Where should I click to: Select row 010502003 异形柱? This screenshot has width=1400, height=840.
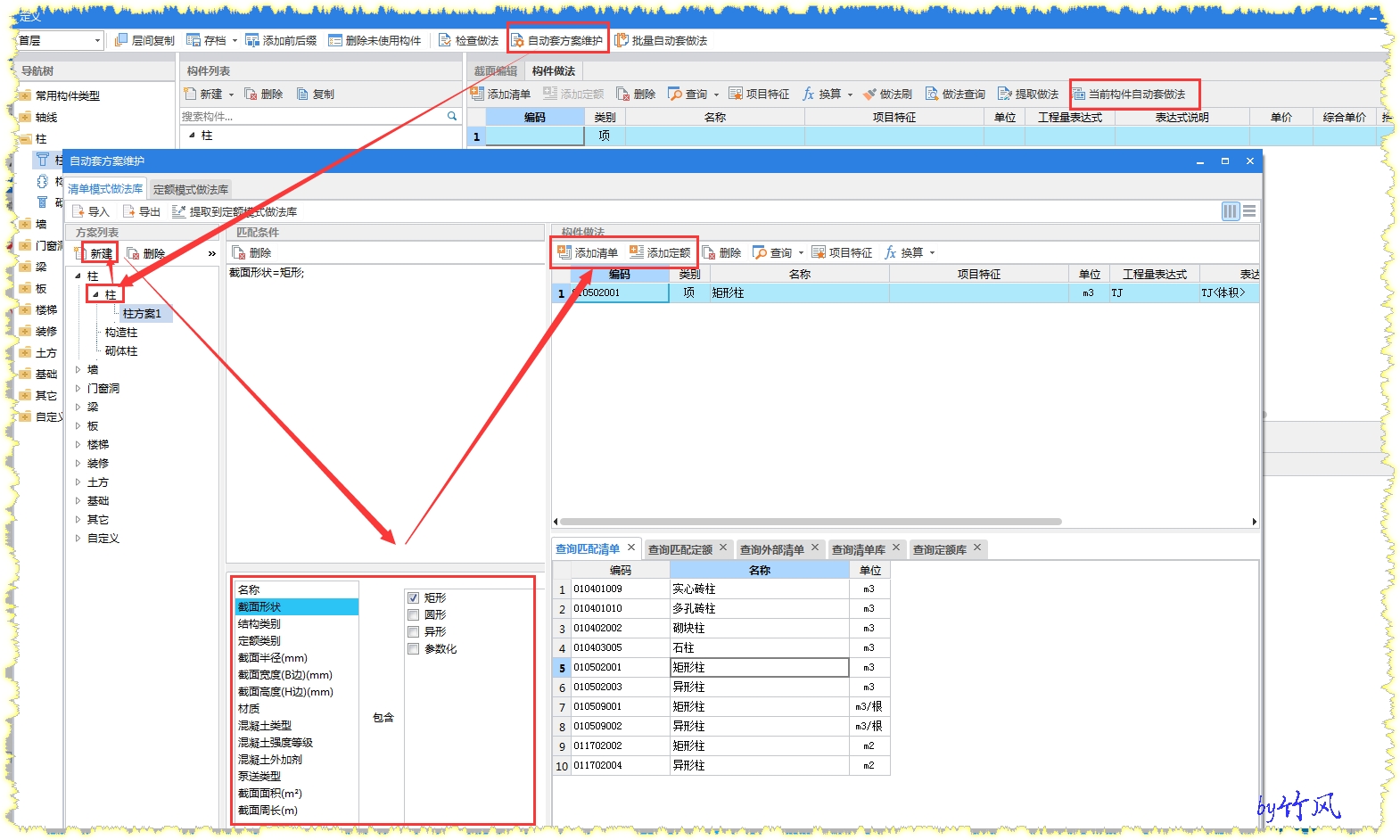[x=721, y=687]
